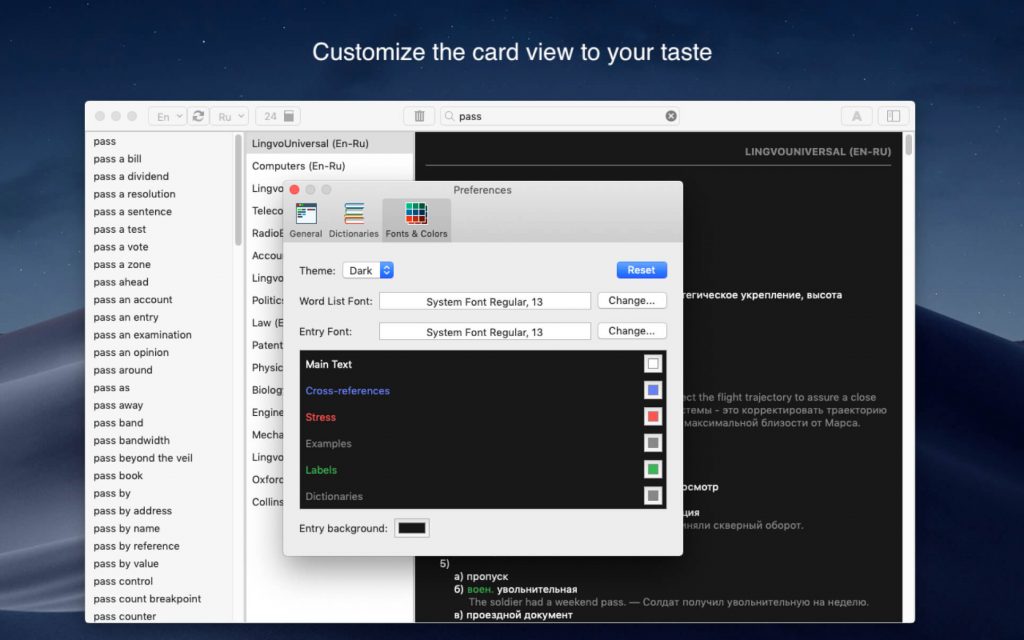Open the Dictionaries preferences pane
The width and height of the screenshot is (1024, 640).
click(x=354, y=220)
